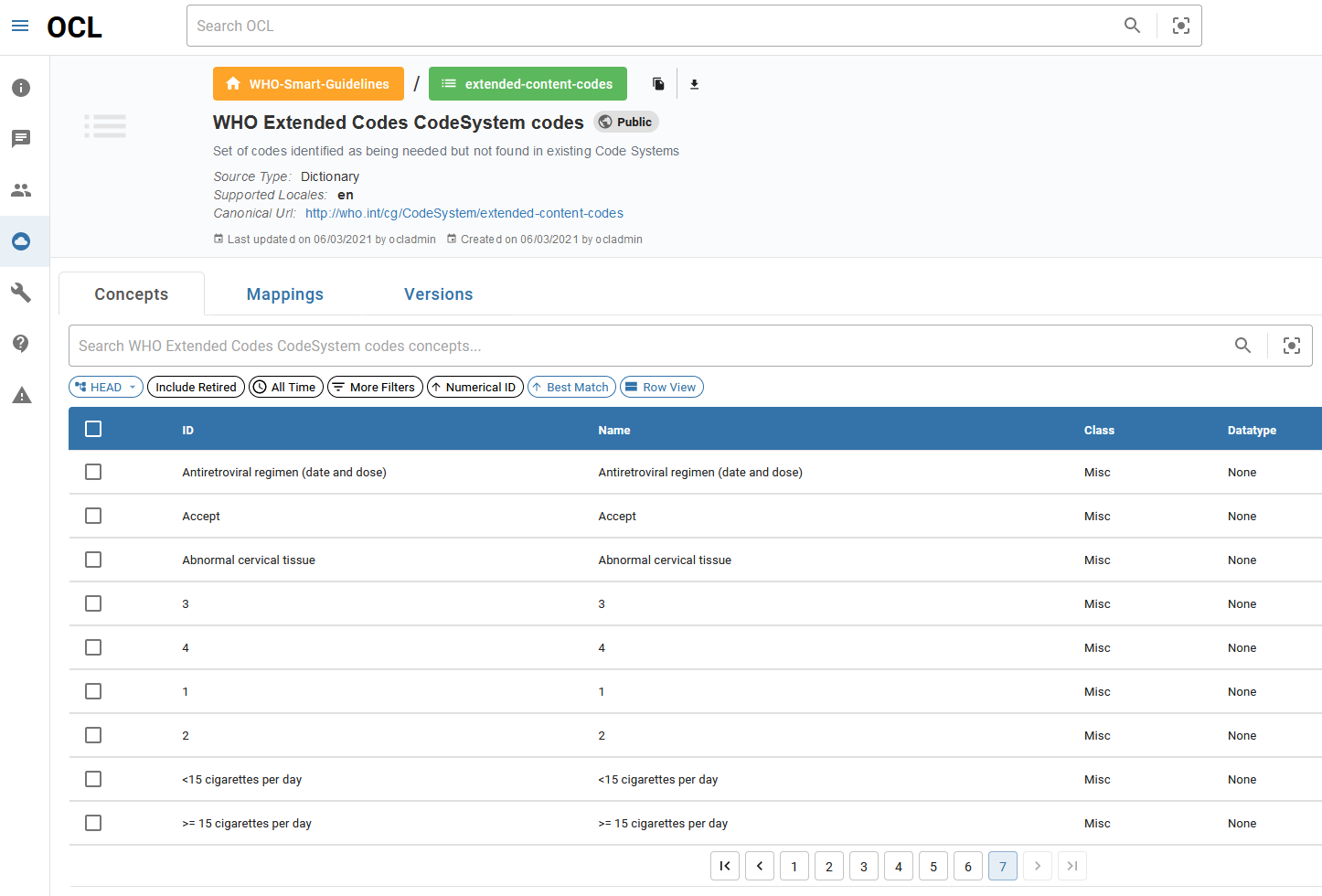Open the Versions tab

pyautogui.click(x=438, y=293)
